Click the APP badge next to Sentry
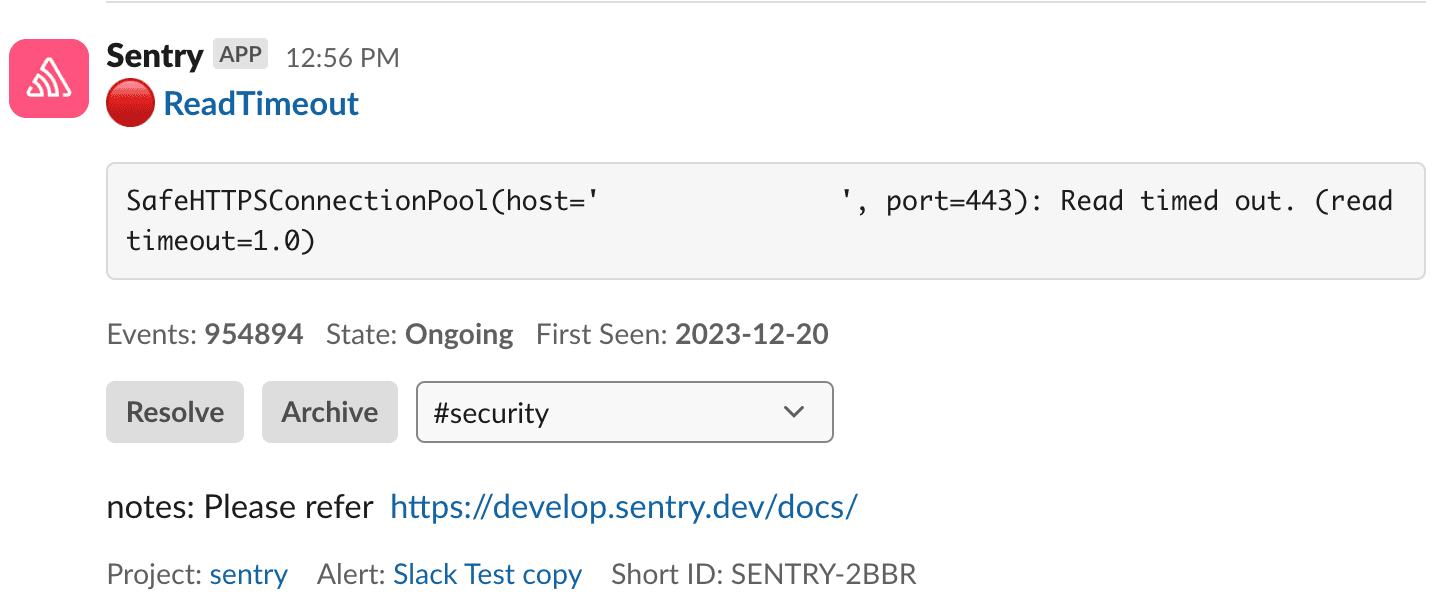Viewport: 1440px width, 612px height. [x=240, y=54]
